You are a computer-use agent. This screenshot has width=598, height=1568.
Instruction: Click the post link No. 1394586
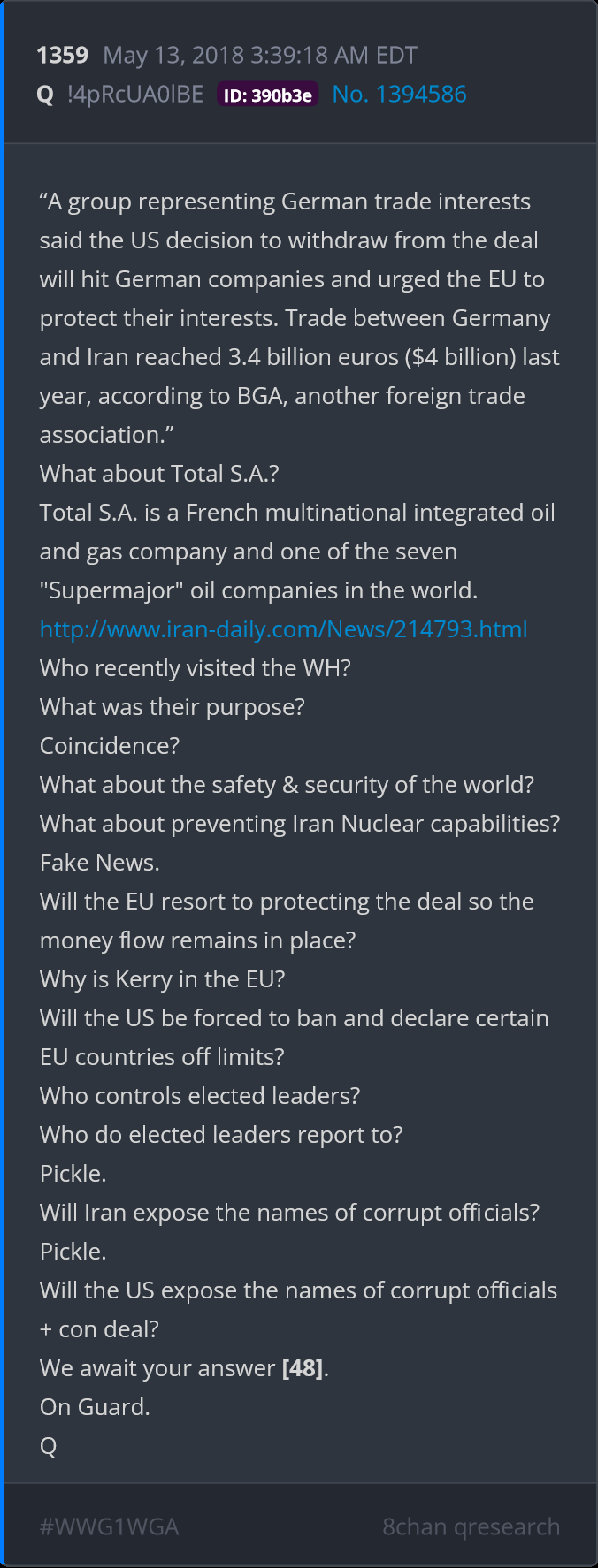pos(399,95)
